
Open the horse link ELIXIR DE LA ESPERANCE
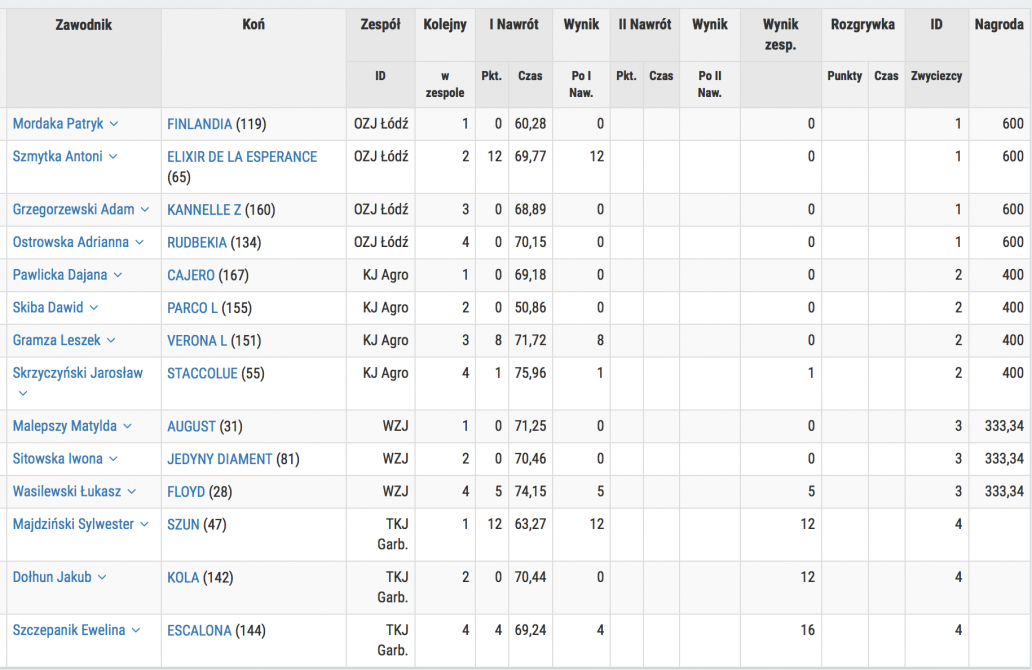click(x=242, y=157)
